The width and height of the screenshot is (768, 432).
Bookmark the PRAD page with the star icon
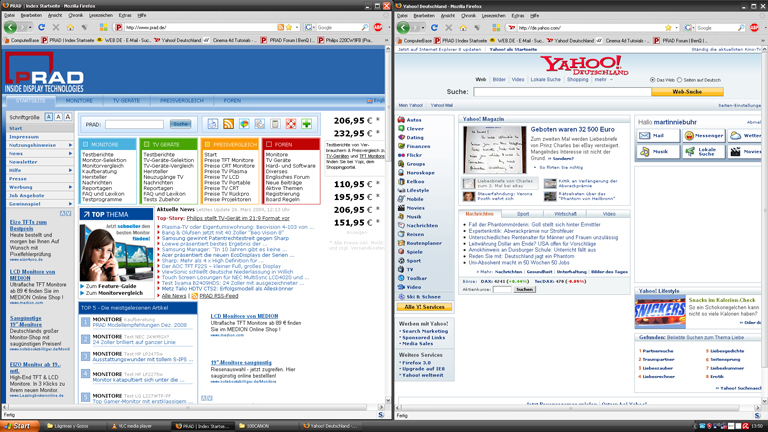289,27
